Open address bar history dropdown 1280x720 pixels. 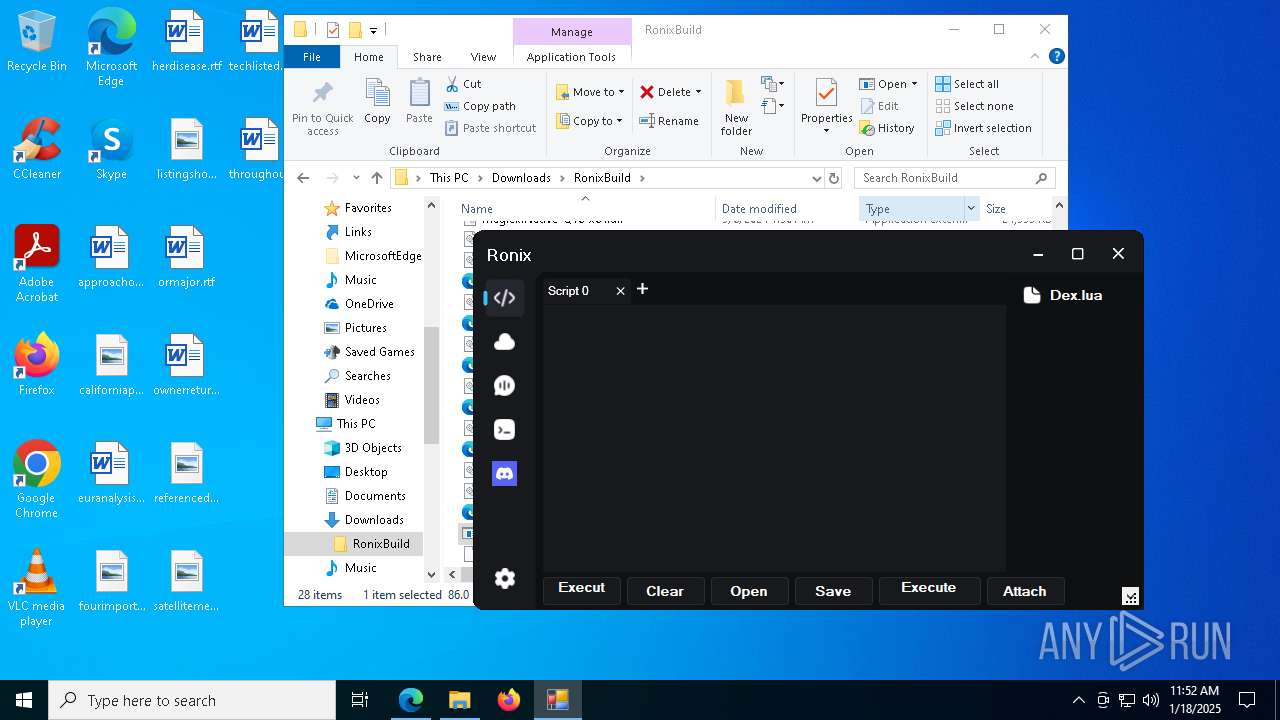(x=817, y=178)
